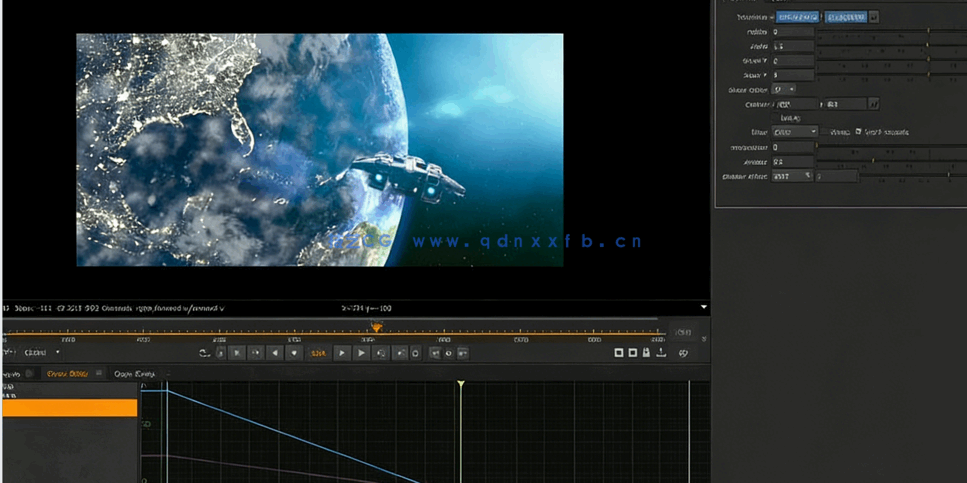This screenshot has width=967, height=483.
Task: Switch to the orange Curve Editor tab
Action: [x=69, y=373]
